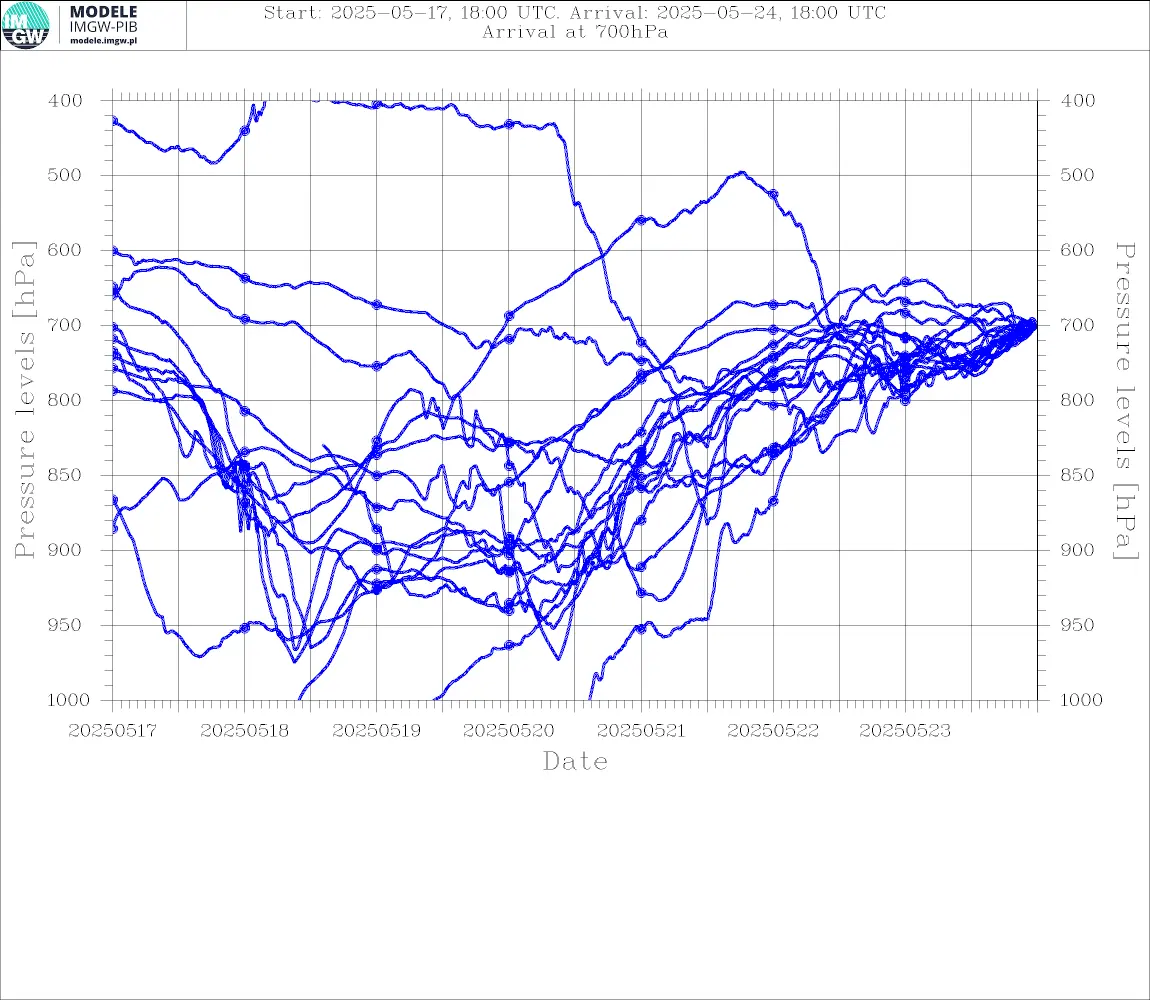Click the right axis 400 label

[x=1078, y=101]
